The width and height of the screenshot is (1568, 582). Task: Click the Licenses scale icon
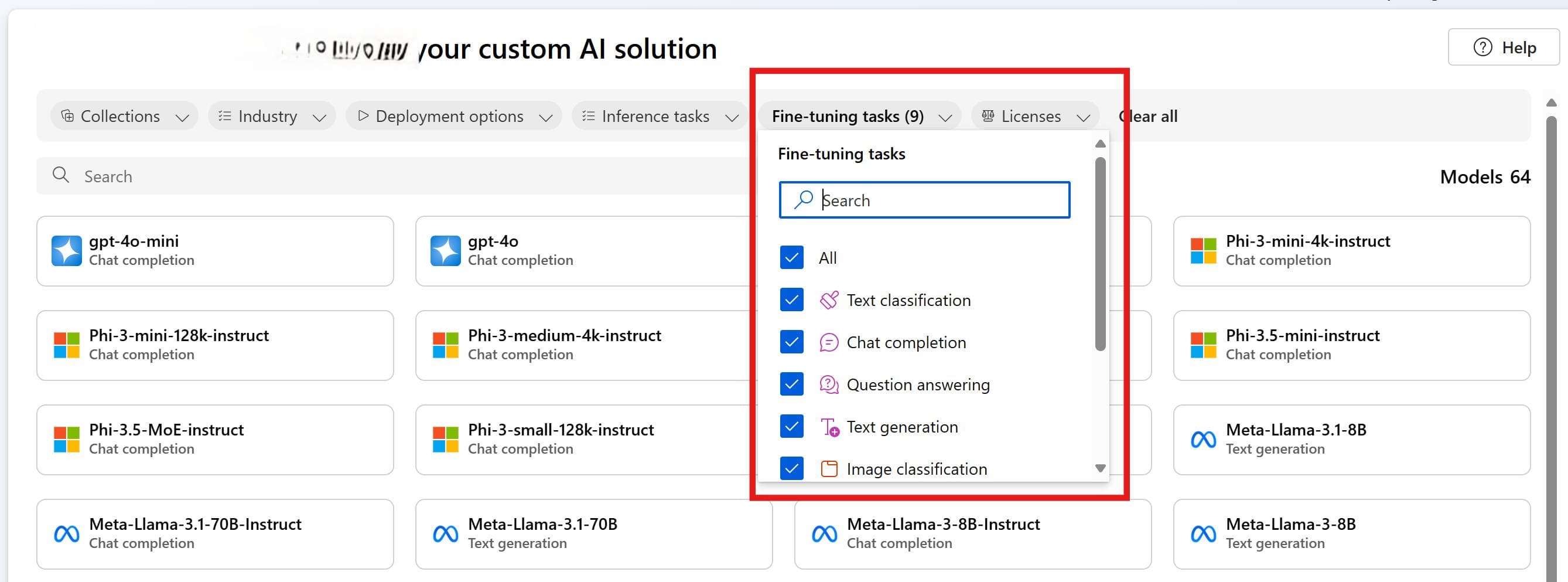[x=988, y=115]
